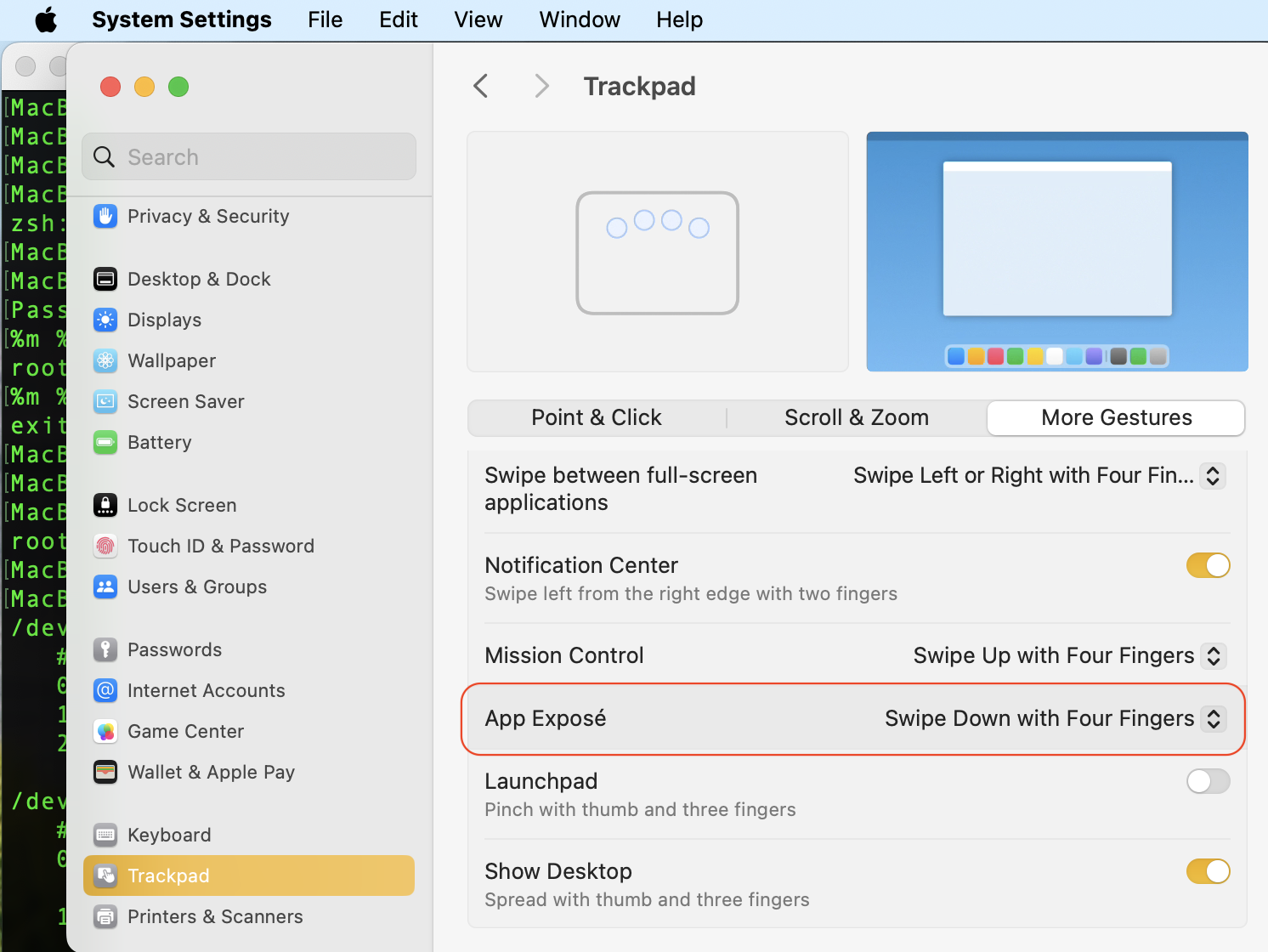
Task: Select the More Gestures tab
Action: point(1117,417)
